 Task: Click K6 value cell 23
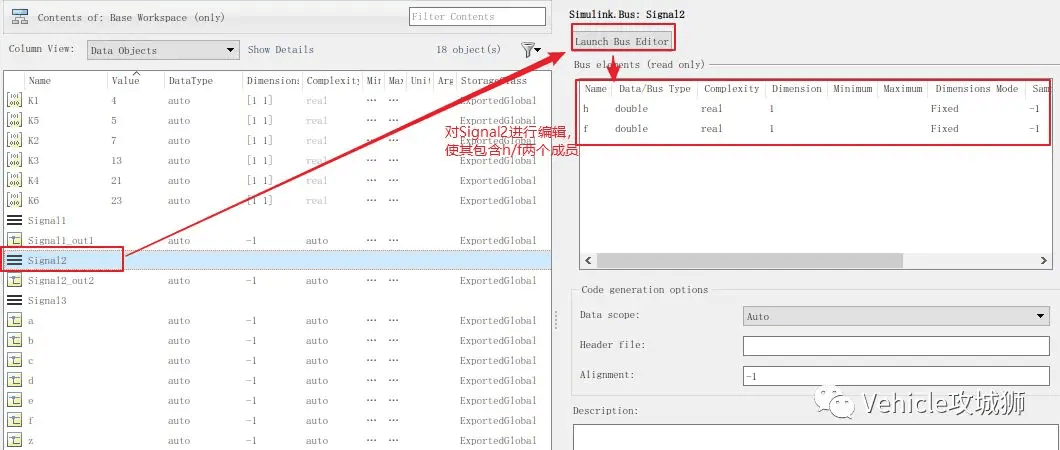coord(116,201)
